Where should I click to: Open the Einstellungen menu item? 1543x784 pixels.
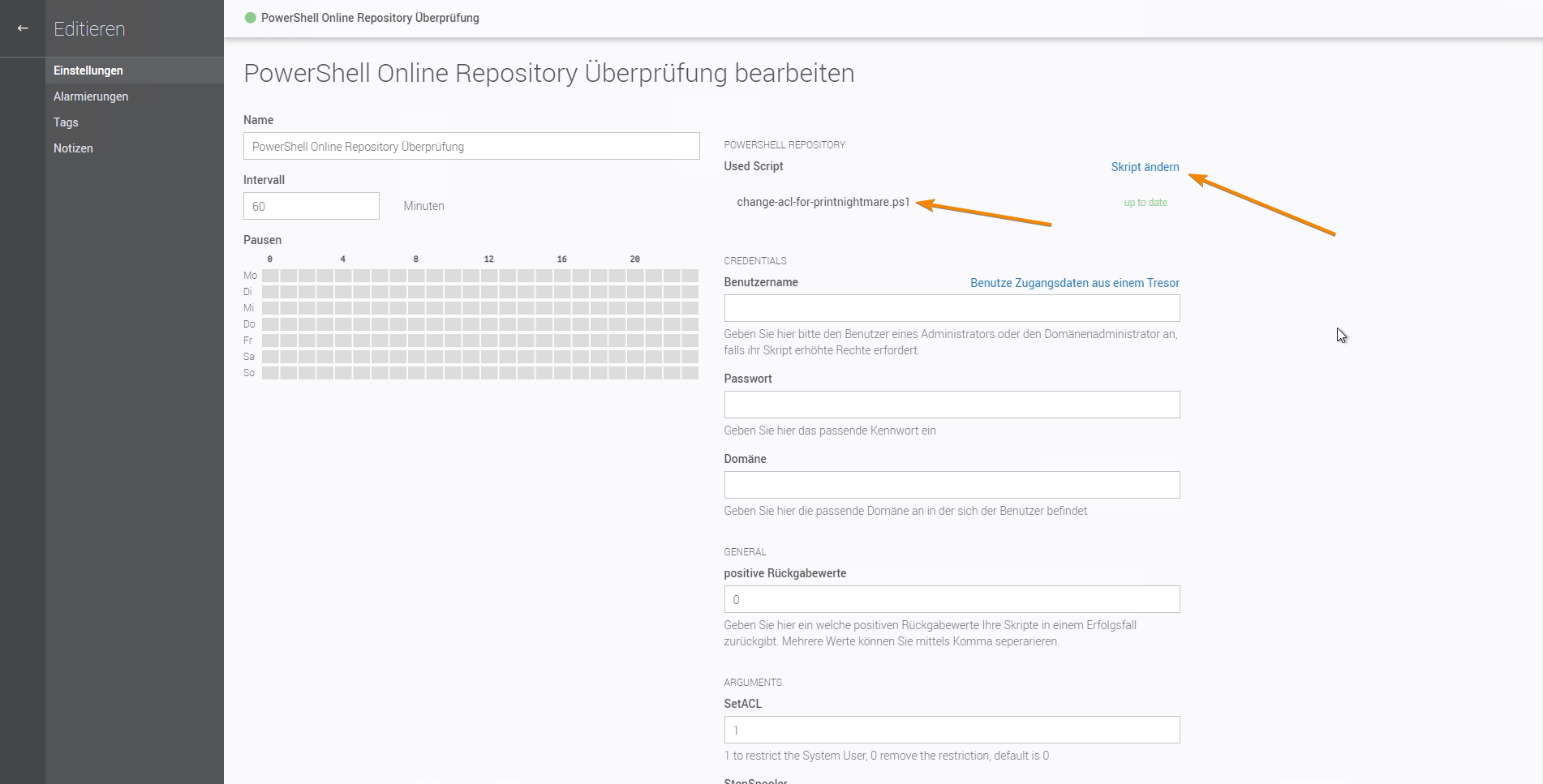pos(88,71)
